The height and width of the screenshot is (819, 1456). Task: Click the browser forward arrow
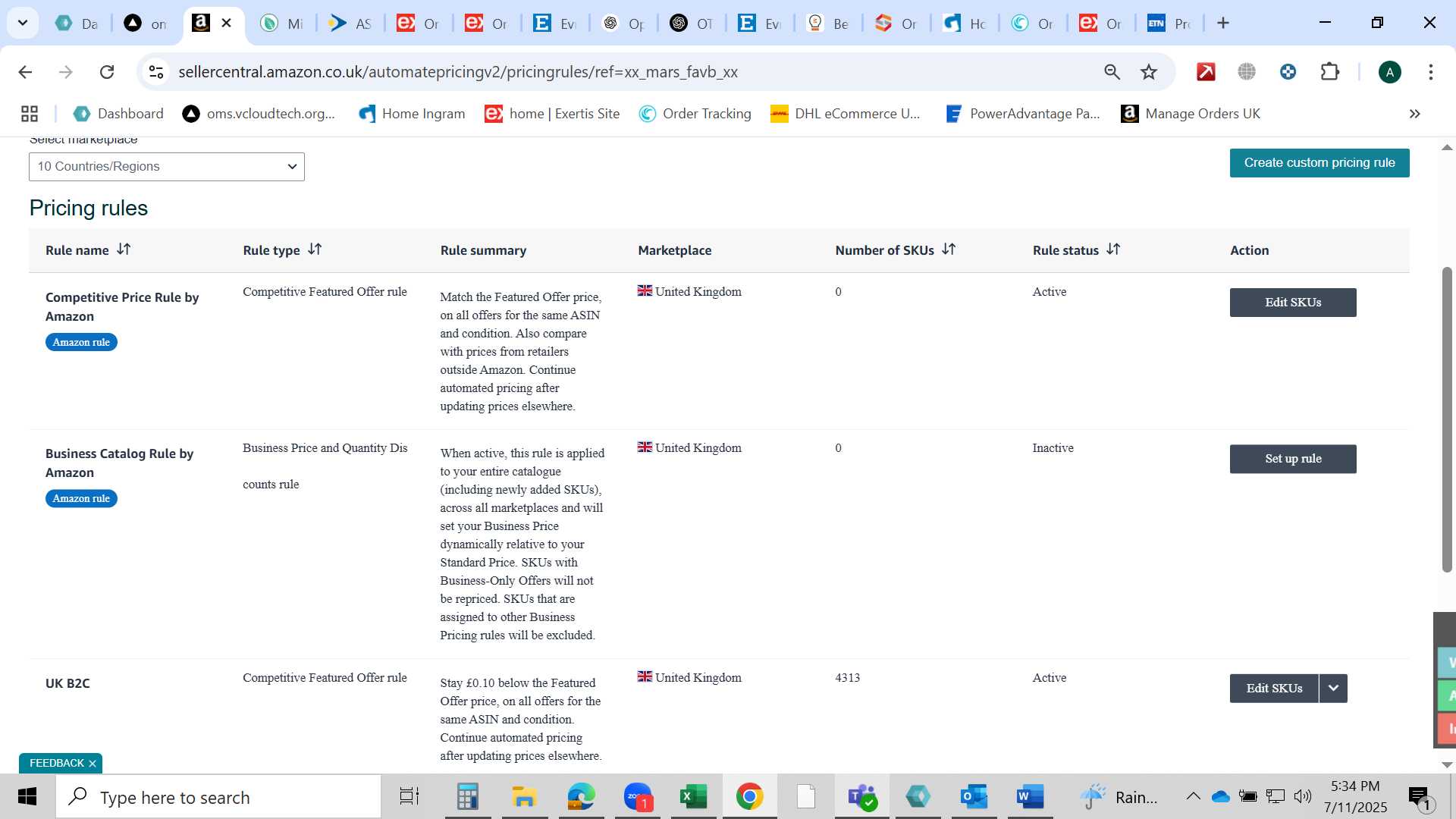[x=66, y=72]
